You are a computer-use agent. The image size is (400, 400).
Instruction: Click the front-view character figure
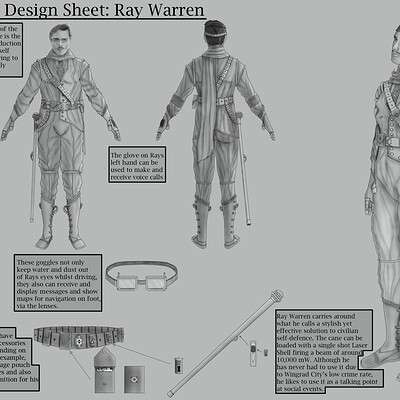coord(60,137)
